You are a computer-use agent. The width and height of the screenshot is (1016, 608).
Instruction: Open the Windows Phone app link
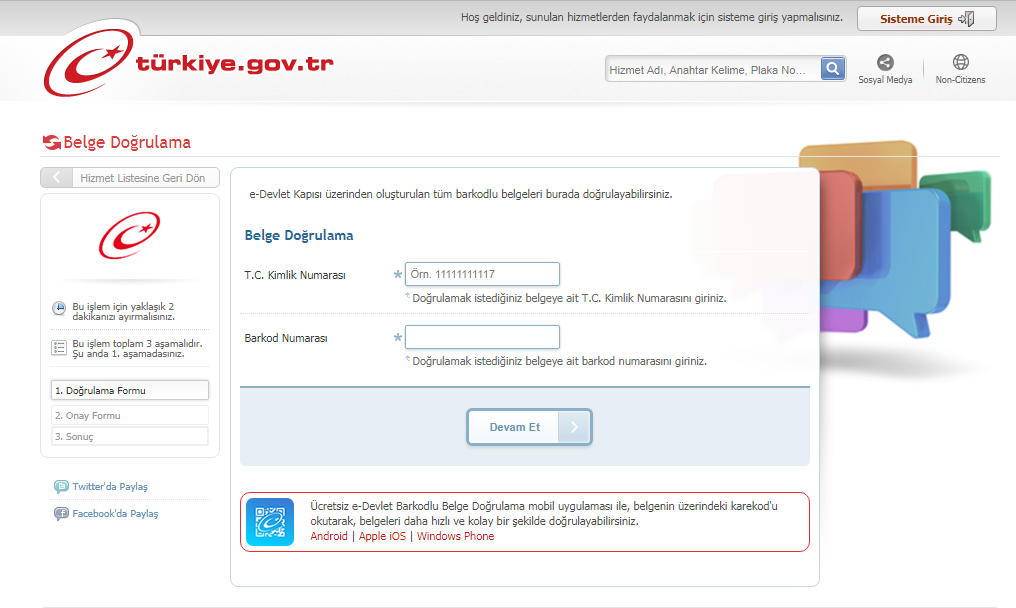coord(455,537)
